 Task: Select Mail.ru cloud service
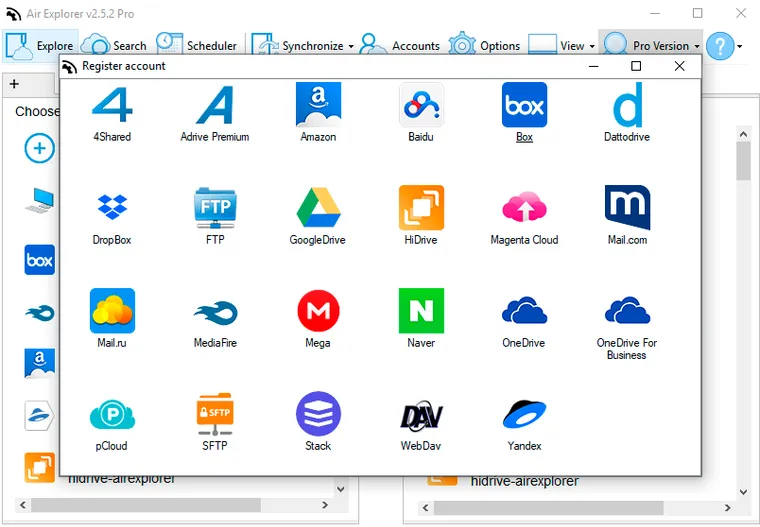(112, 319)
